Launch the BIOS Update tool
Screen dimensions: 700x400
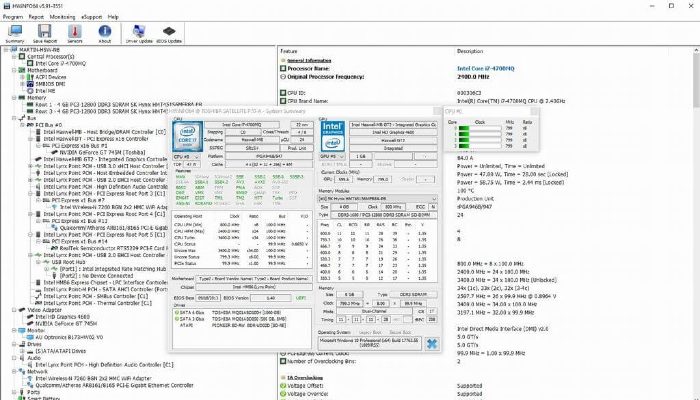[x=169, y=33]
